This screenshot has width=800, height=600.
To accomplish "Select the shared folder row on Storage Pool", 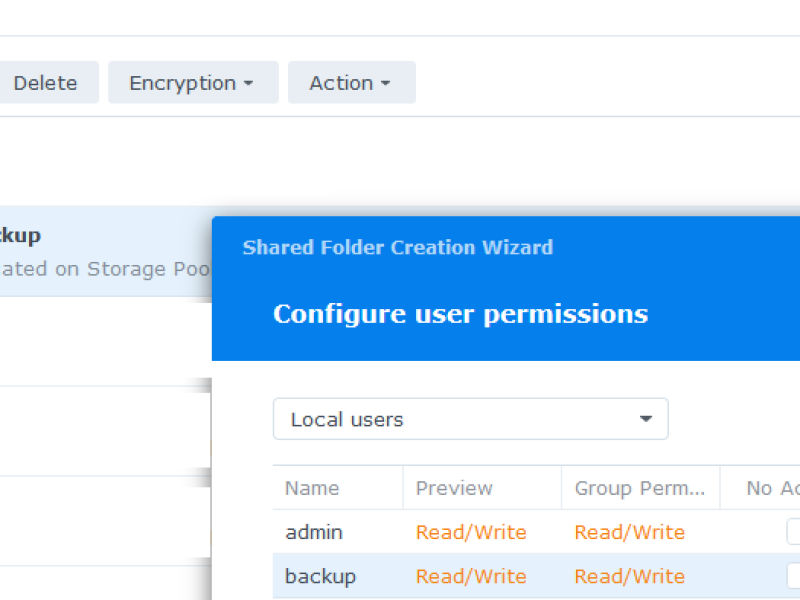I will coord(106,252).
